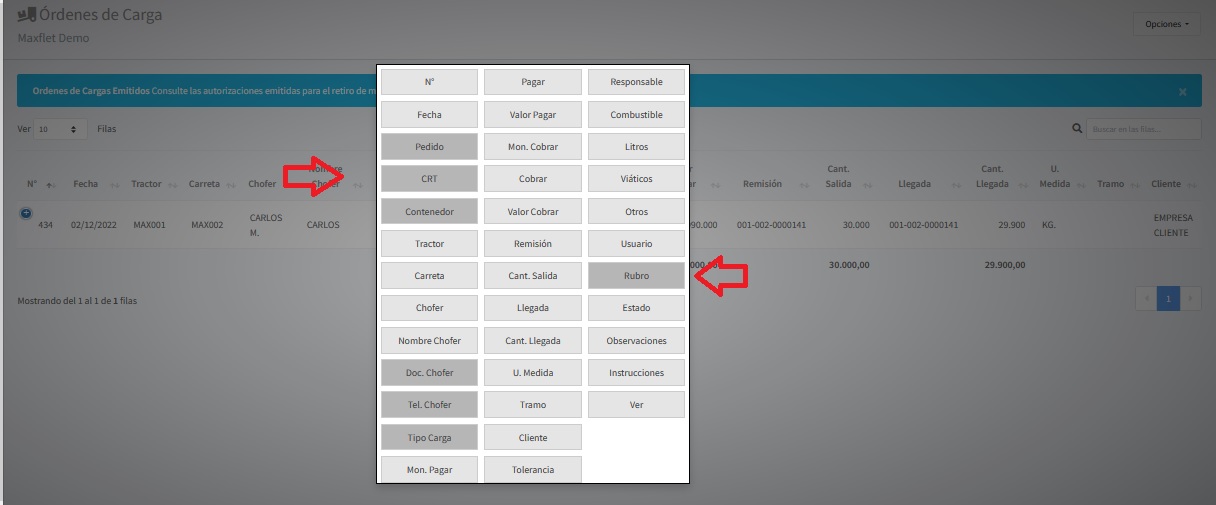The image size is (1216, 505).
Task: Enable the Contenedor column
Action: tap(429, 212)
